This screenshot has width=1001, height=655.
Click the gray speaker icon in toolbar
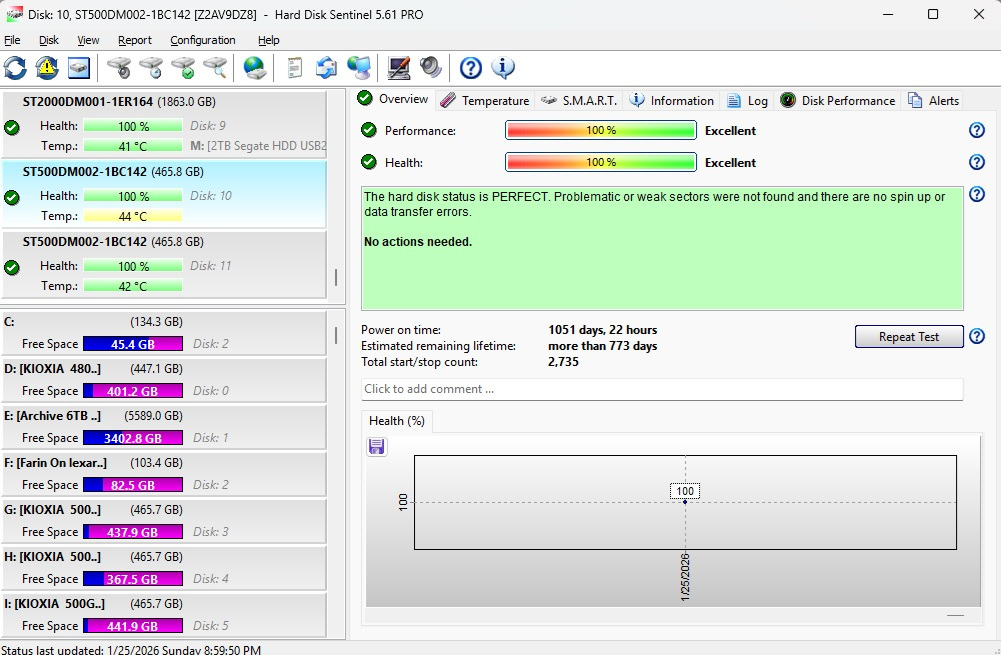[x=431, y=68]
